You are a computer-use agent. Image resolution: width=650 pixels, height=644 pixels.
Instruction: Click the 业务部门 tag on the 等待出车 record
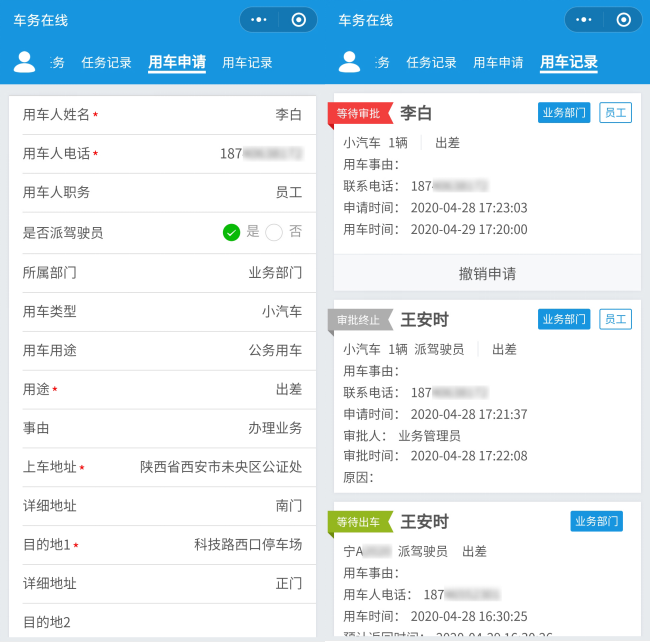click(596, 521)
